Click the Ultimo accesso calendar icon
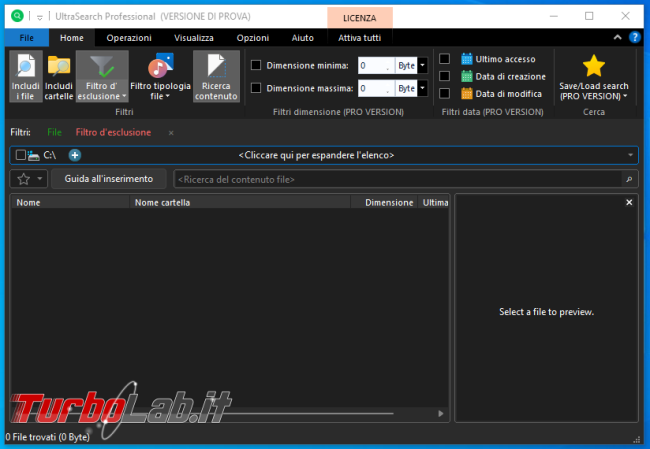Image resolution: width=650 pixels, height=449 pixels. (467, 59)
